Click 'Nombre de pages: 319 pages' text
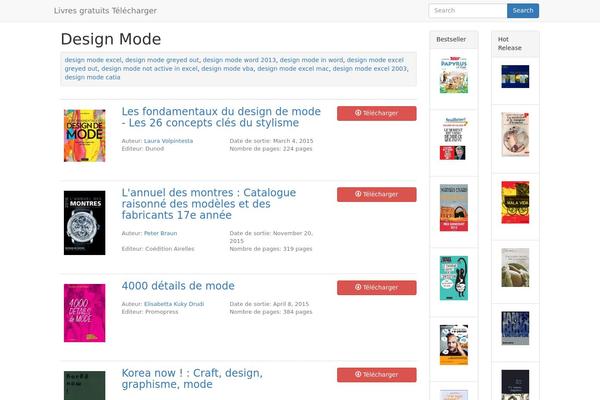 pos(271,249)
